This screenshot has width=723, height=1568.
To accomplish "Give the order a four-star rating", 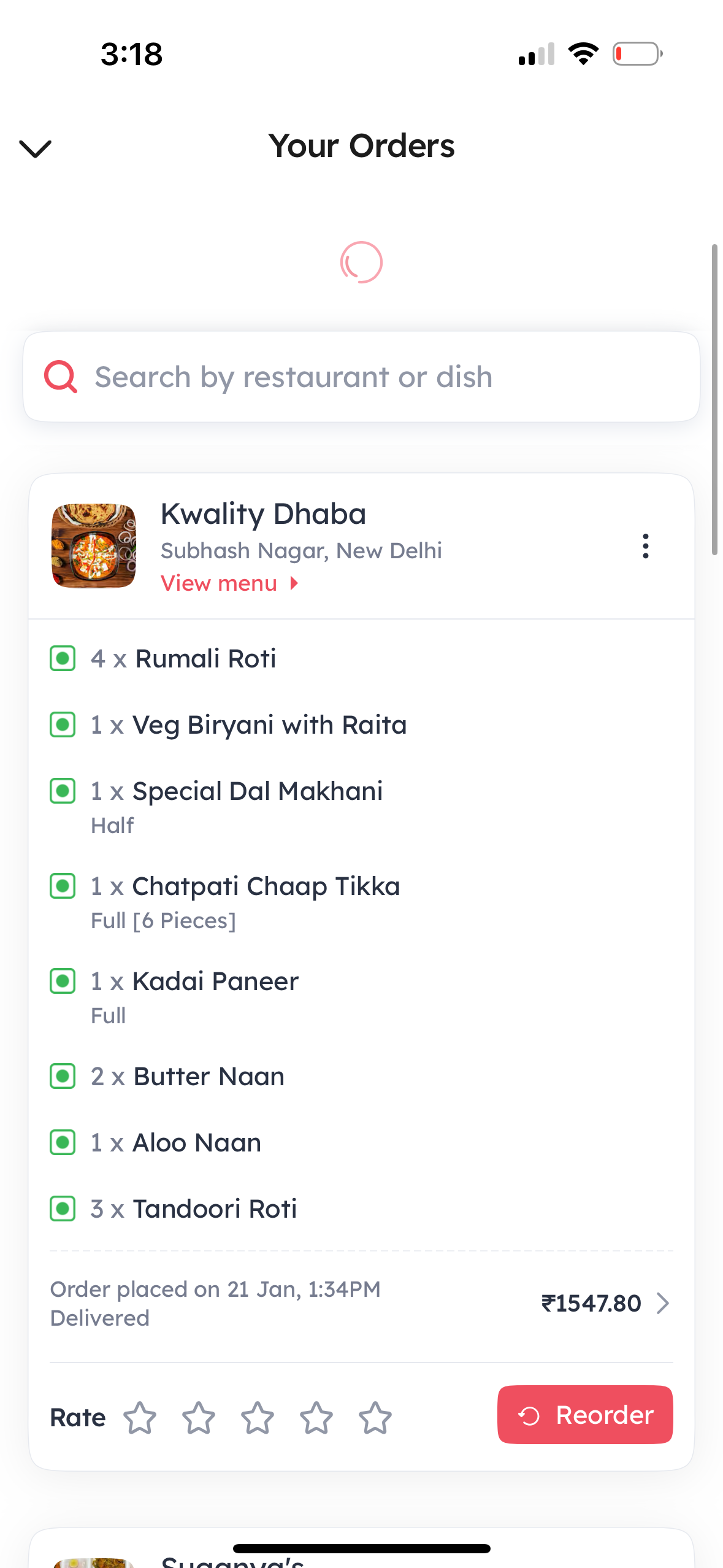I will point(316,1418).
